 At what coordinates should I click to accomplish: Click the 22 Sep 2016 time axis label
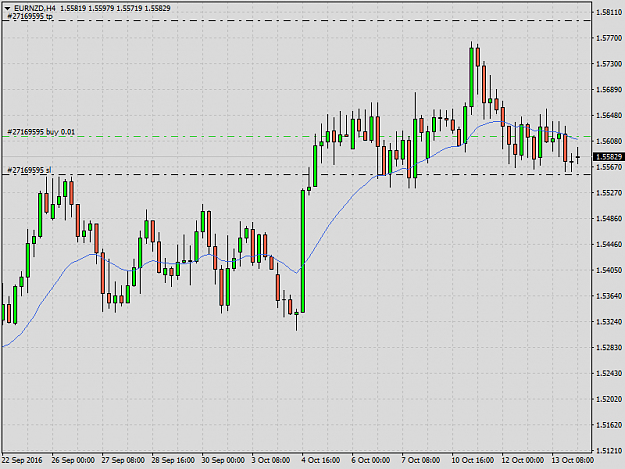tap(22, 460)
